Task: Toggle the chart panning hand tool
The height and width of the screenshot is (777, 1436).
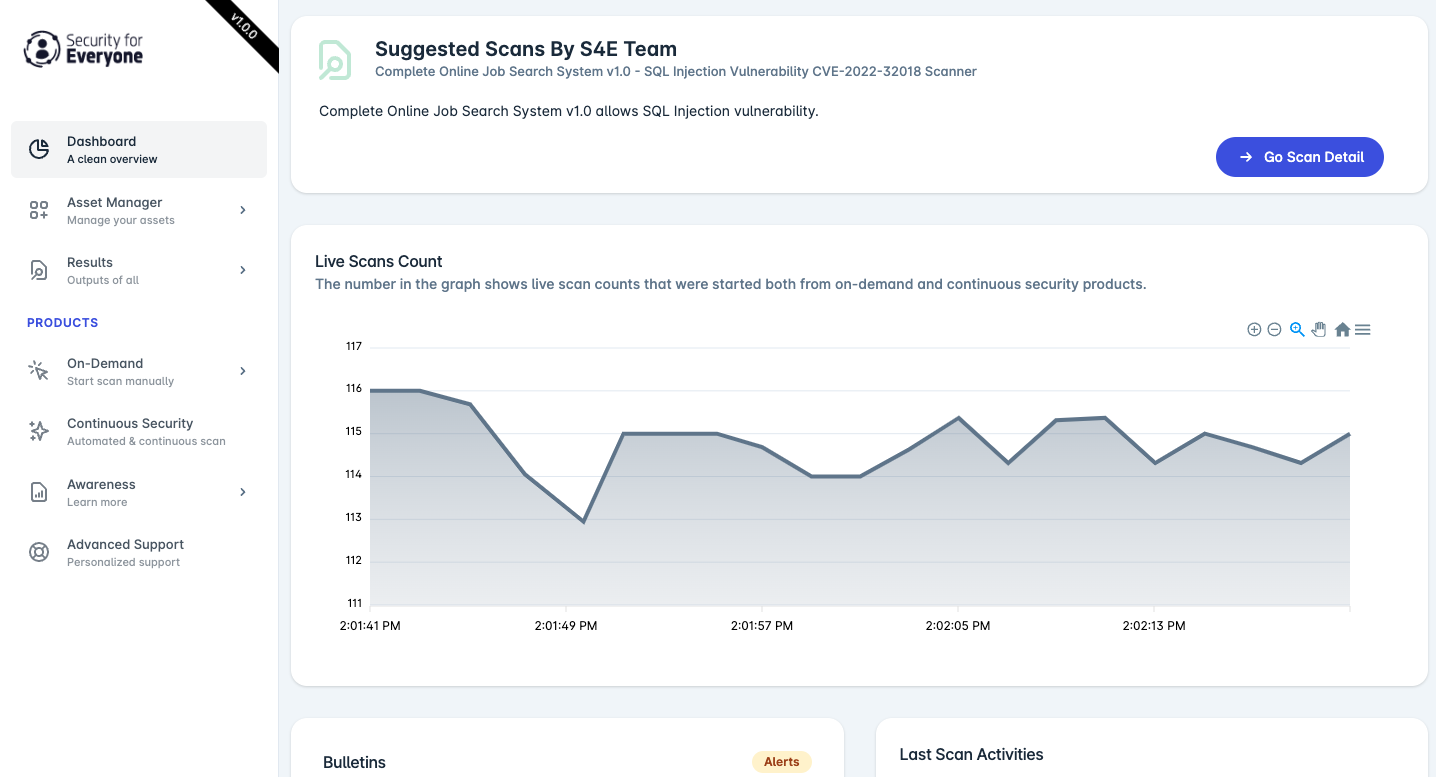Action: pos(1319,329)
